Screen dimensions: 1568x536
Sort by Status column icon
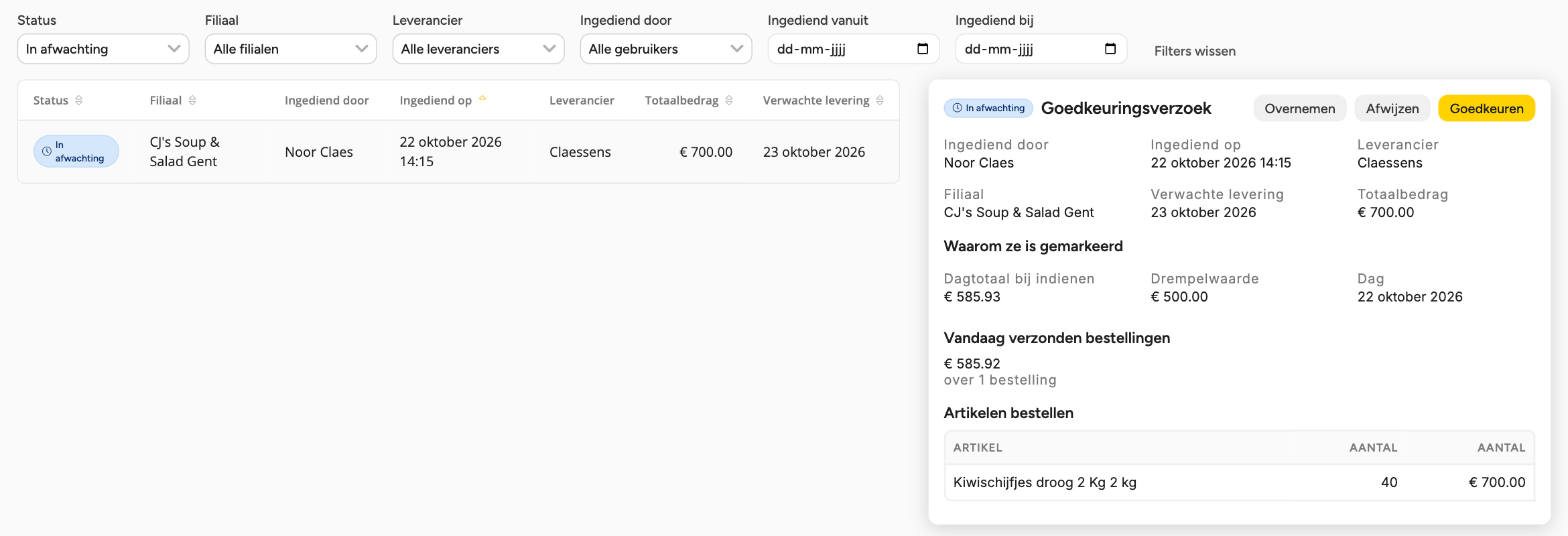[x=79, y=101]
